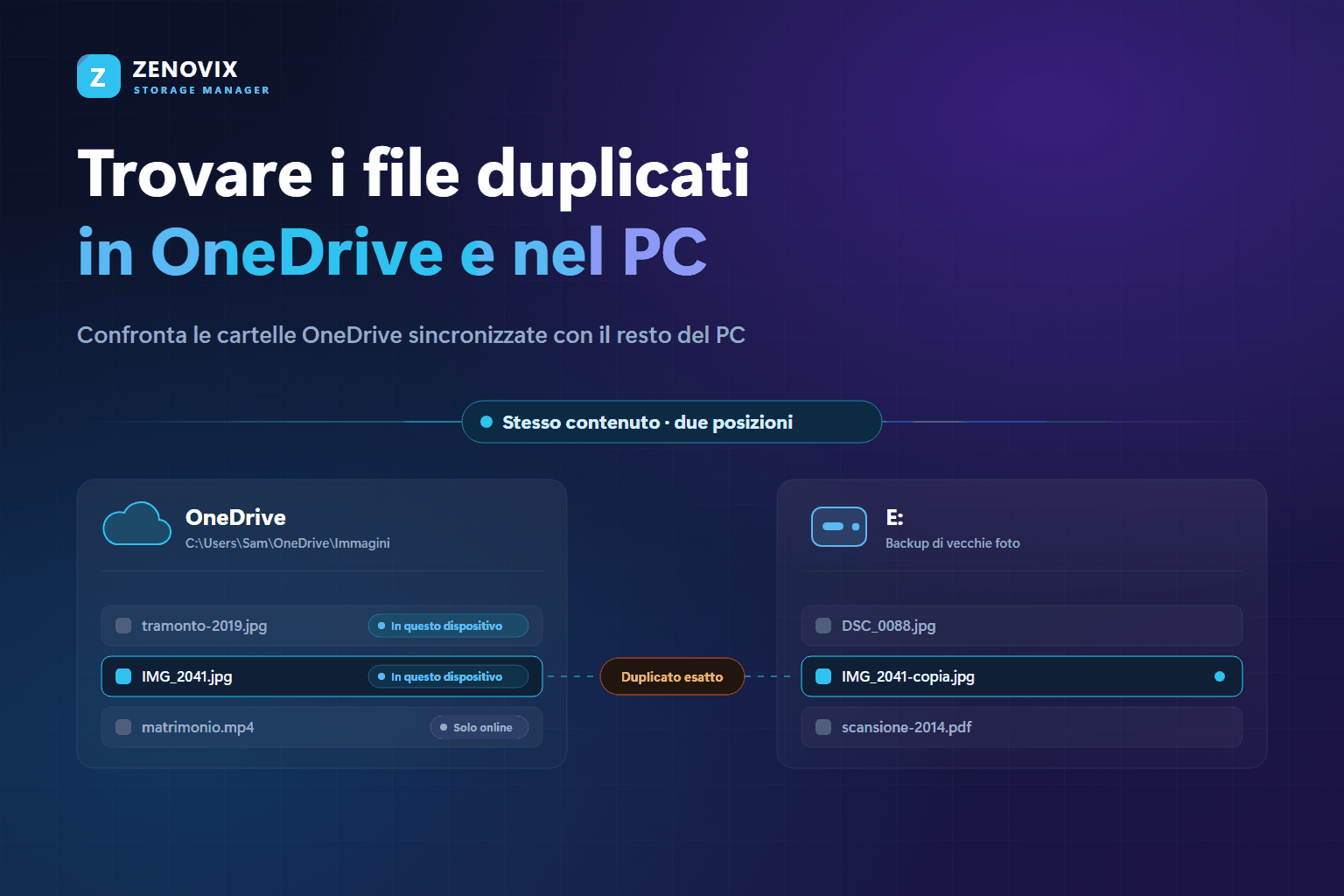Click the Stesso contenuto due posizioni pill
The image size is (1344, 896).
pos(672,422)
